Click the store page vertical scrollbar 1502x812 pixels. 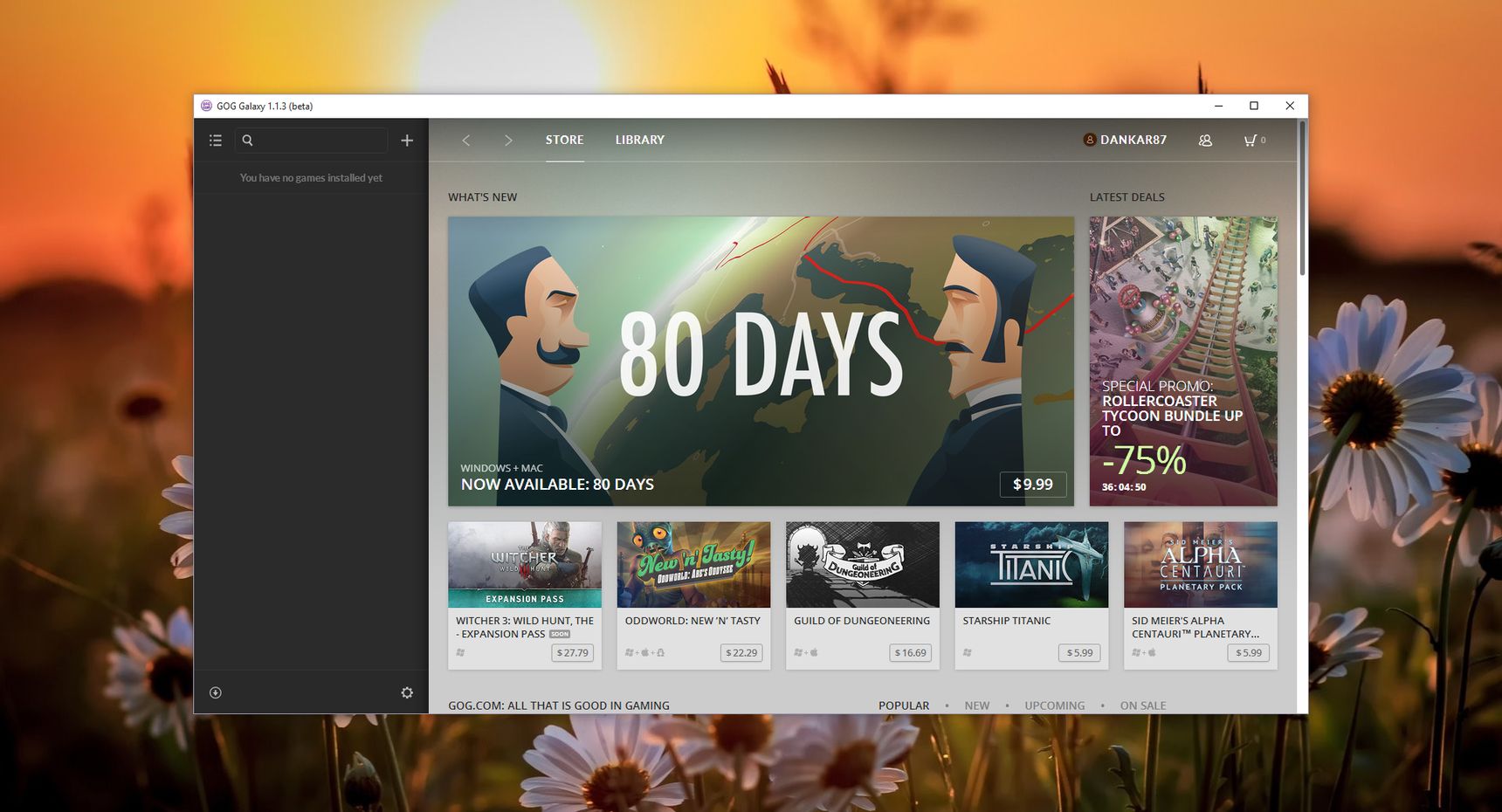(1303, 199)
